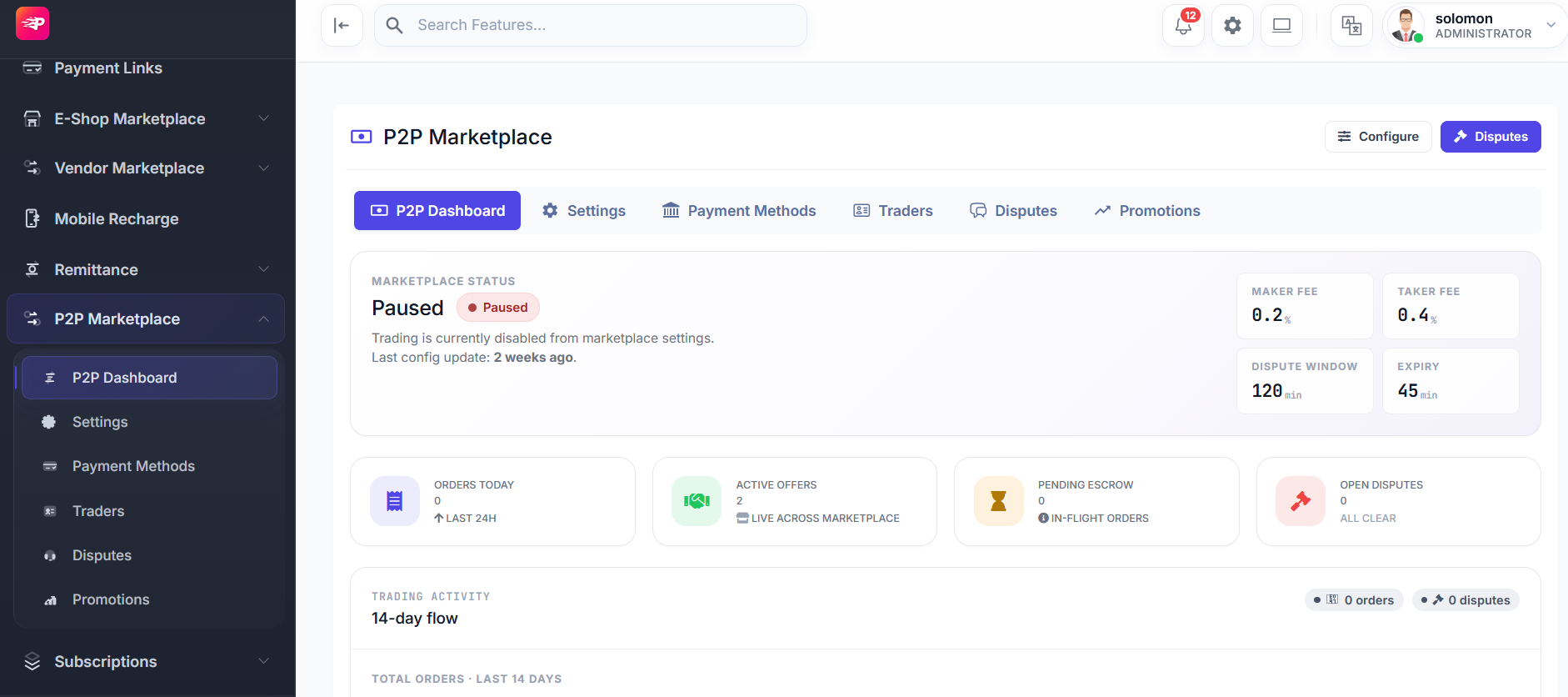Click '2 weeks ago' text

533,358
